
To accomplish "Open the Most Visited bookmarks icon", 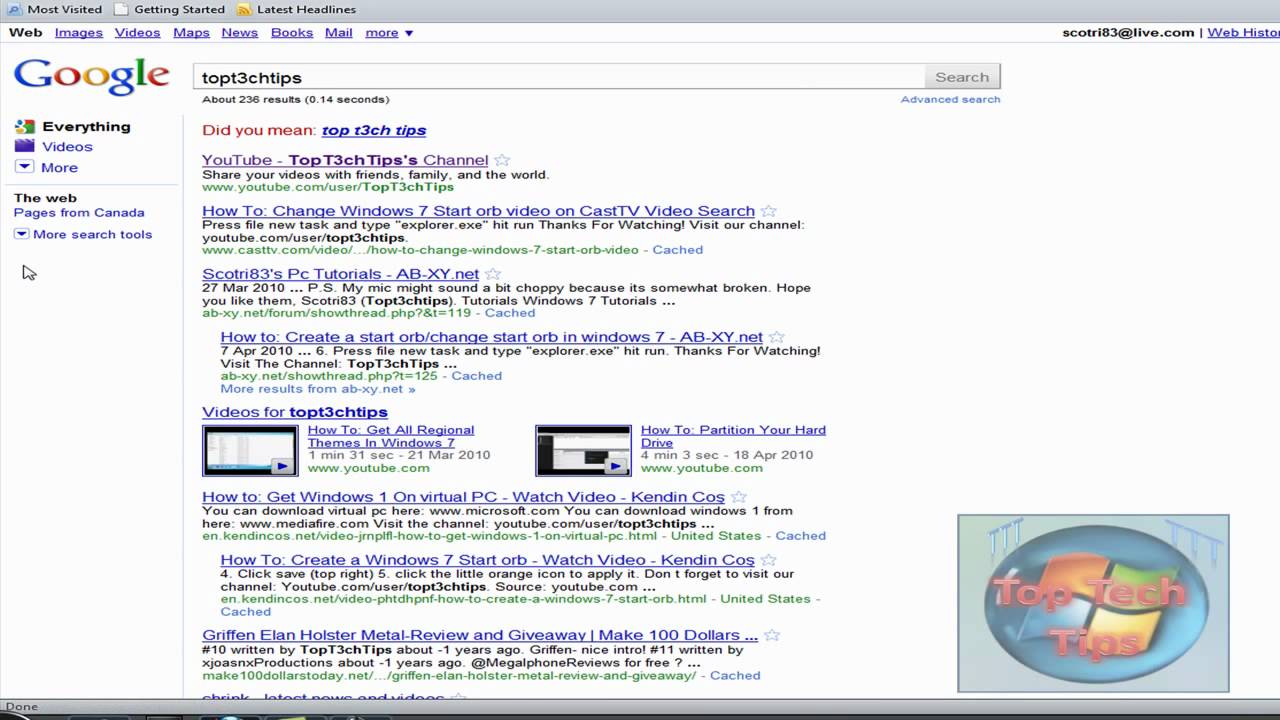I will pos(14,9).
